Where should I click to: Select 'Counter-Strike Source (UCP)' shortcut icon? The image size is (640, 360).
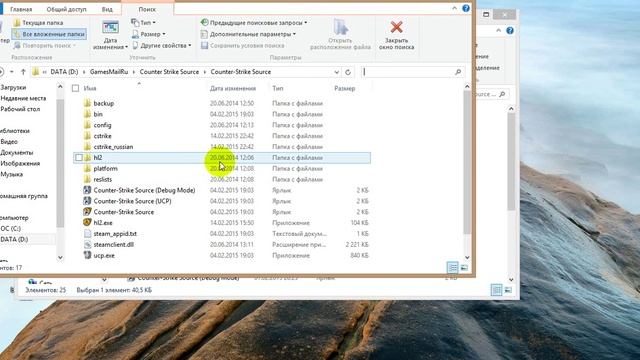click(87, 201)
